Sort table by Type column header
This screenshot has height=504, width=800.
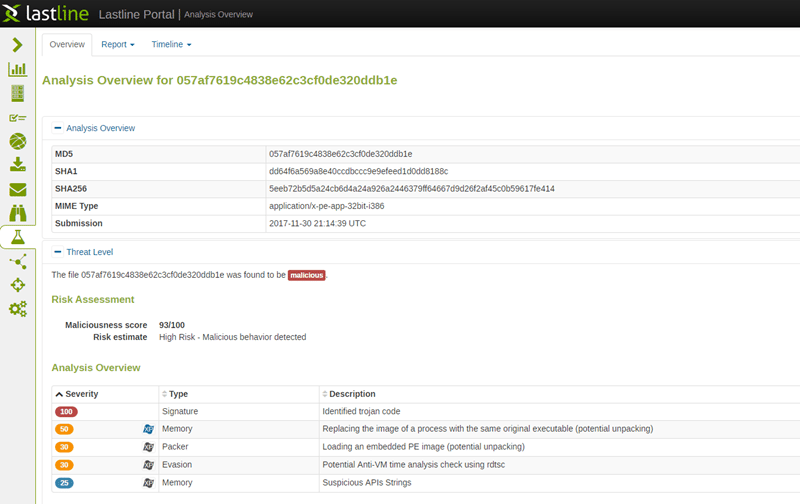(x=179, y=394)
